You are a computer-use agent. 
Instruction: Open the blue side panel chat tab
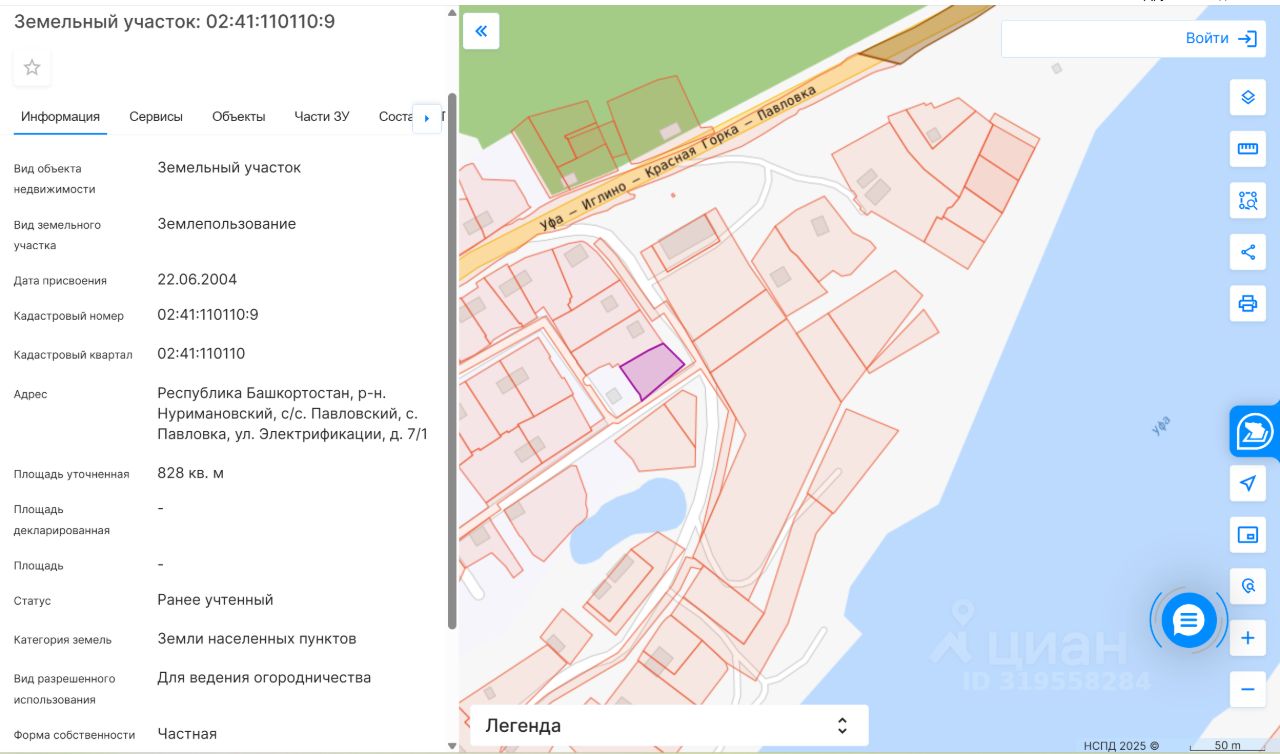click(1254, 432)
